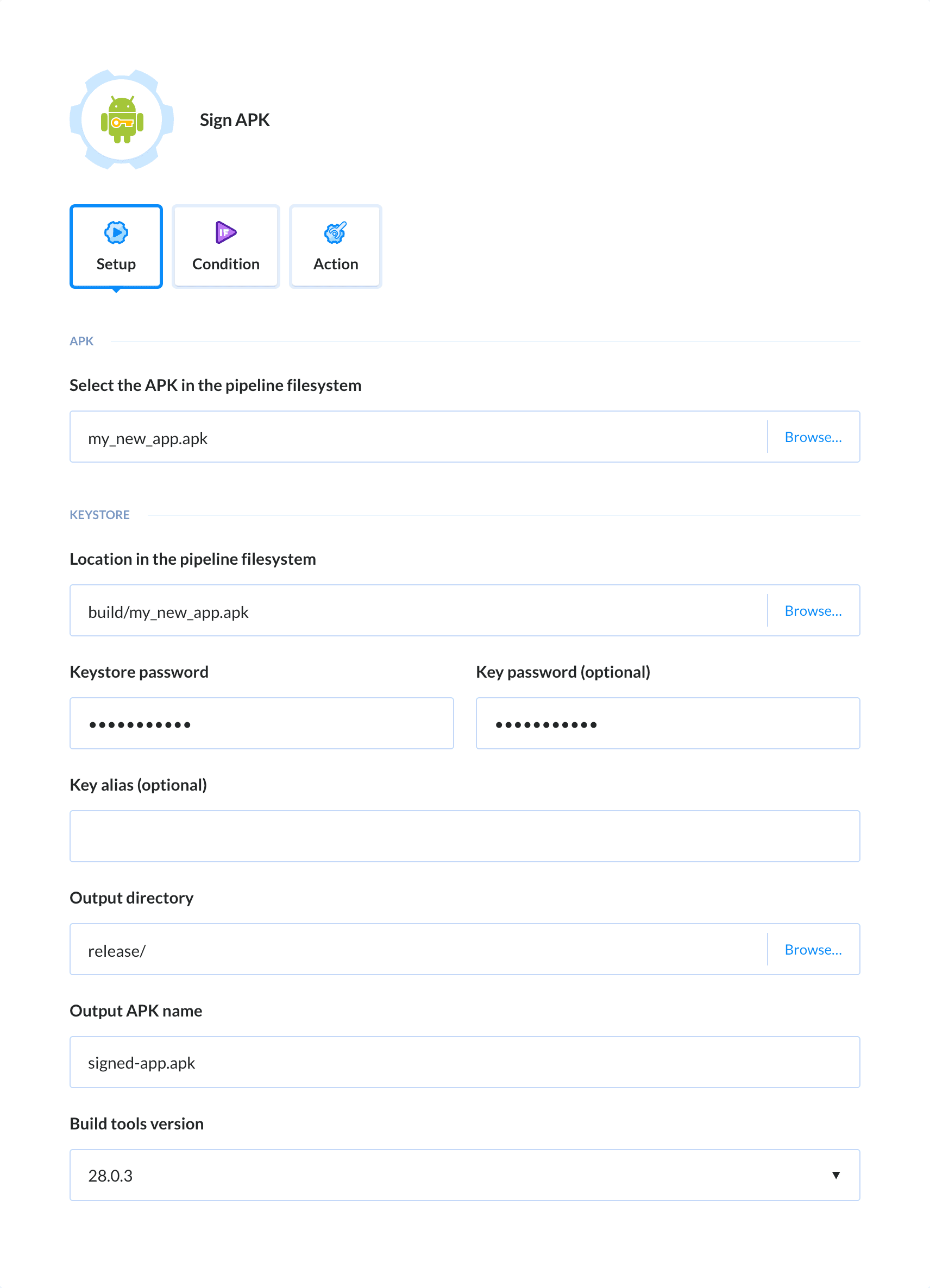Open the Action tab
This screenshot has width=930, height=1288.
335,247
